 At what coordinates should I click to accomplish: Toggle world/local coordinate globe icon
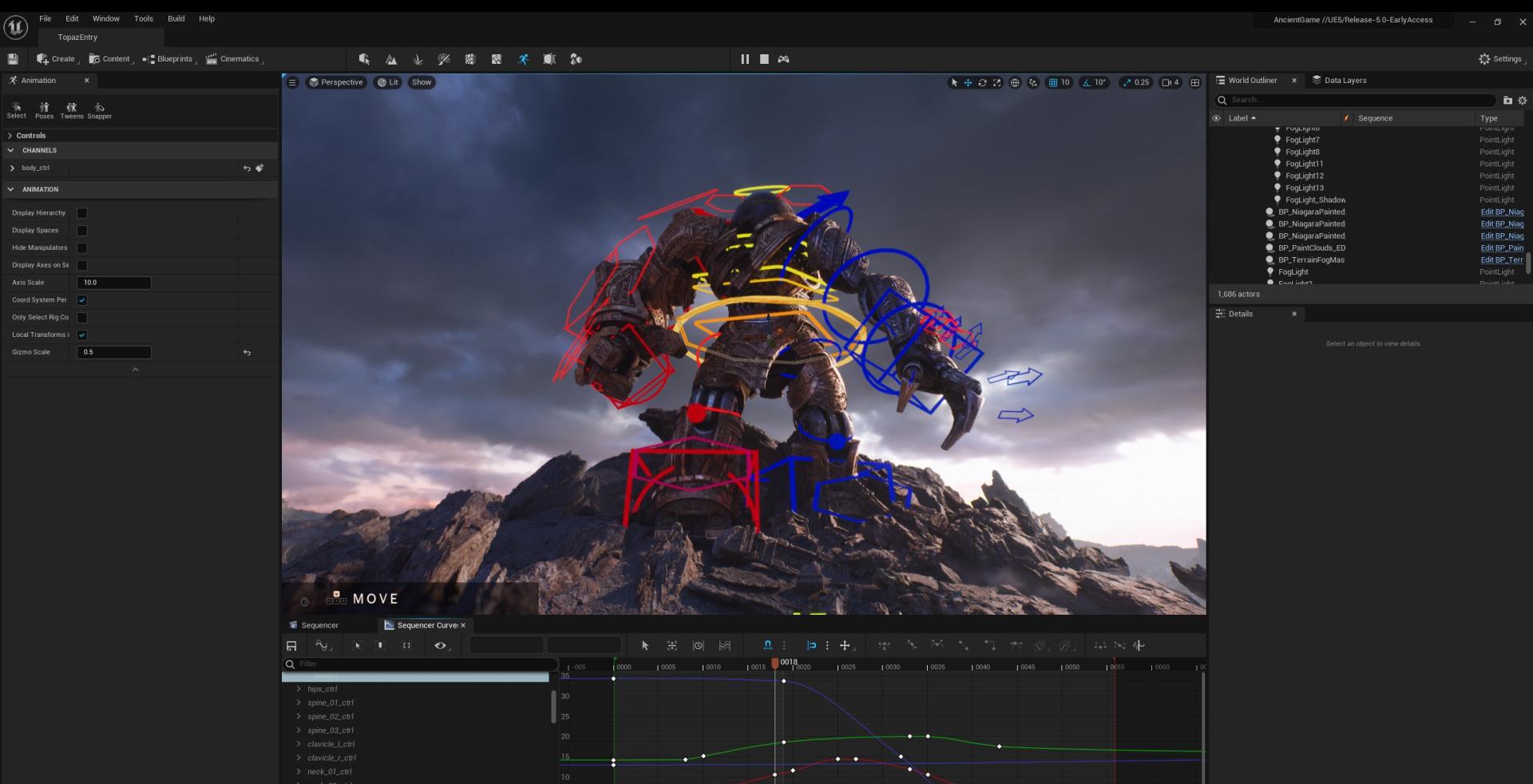[1015, 82]
